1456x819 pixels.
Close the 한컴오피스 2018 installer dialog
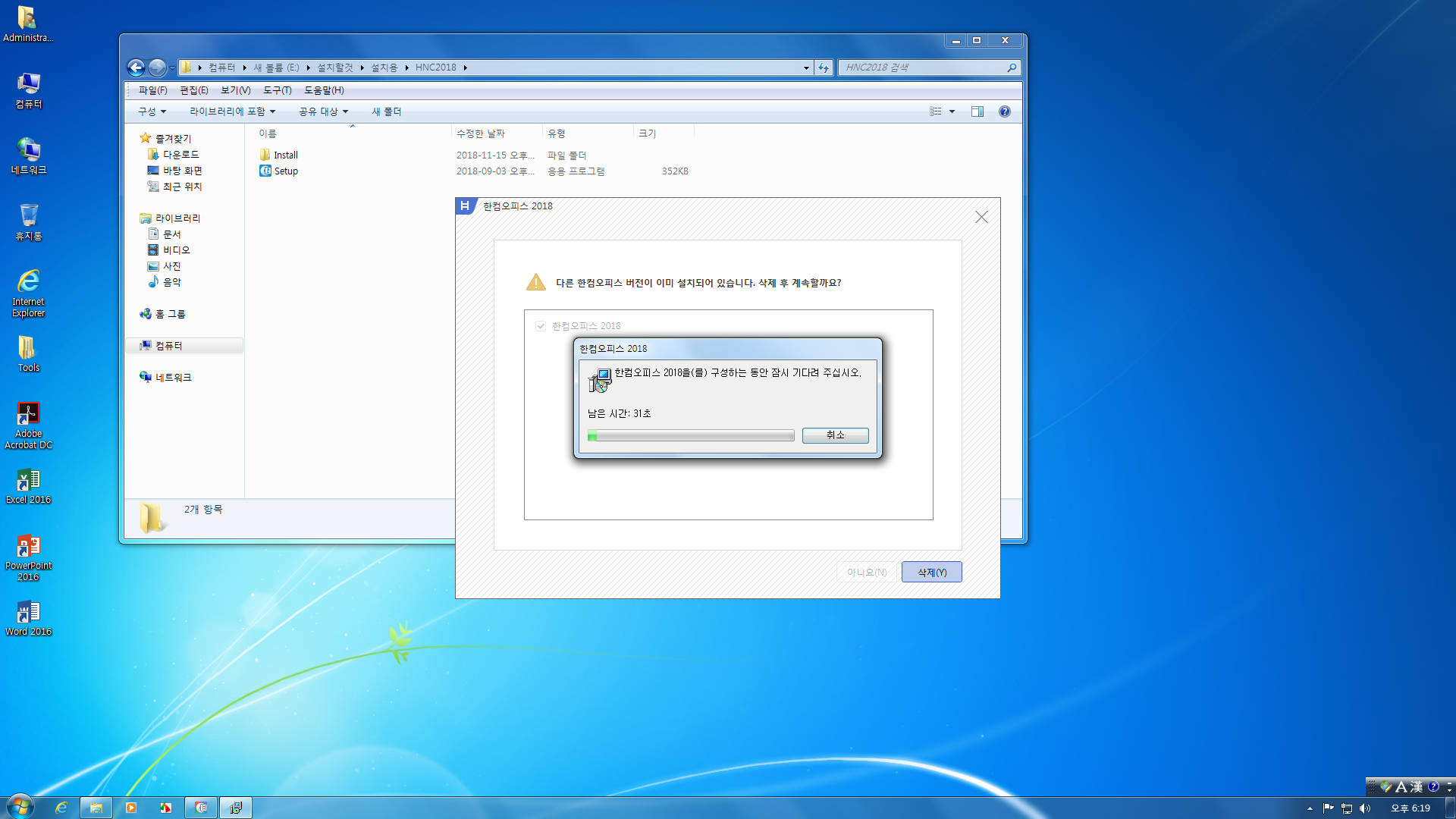click(981, 217)
